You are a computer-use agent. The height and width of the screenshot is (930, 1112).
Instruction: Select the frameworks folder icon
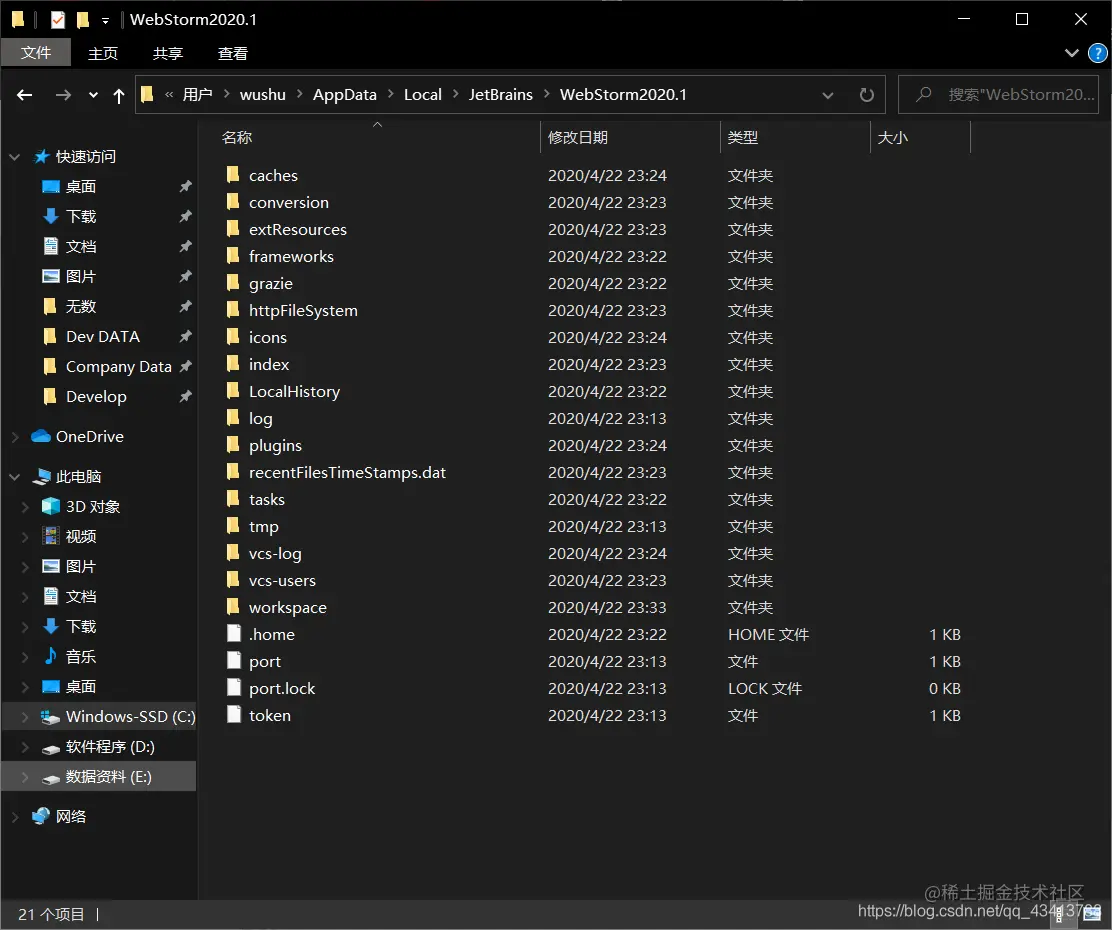233,255
